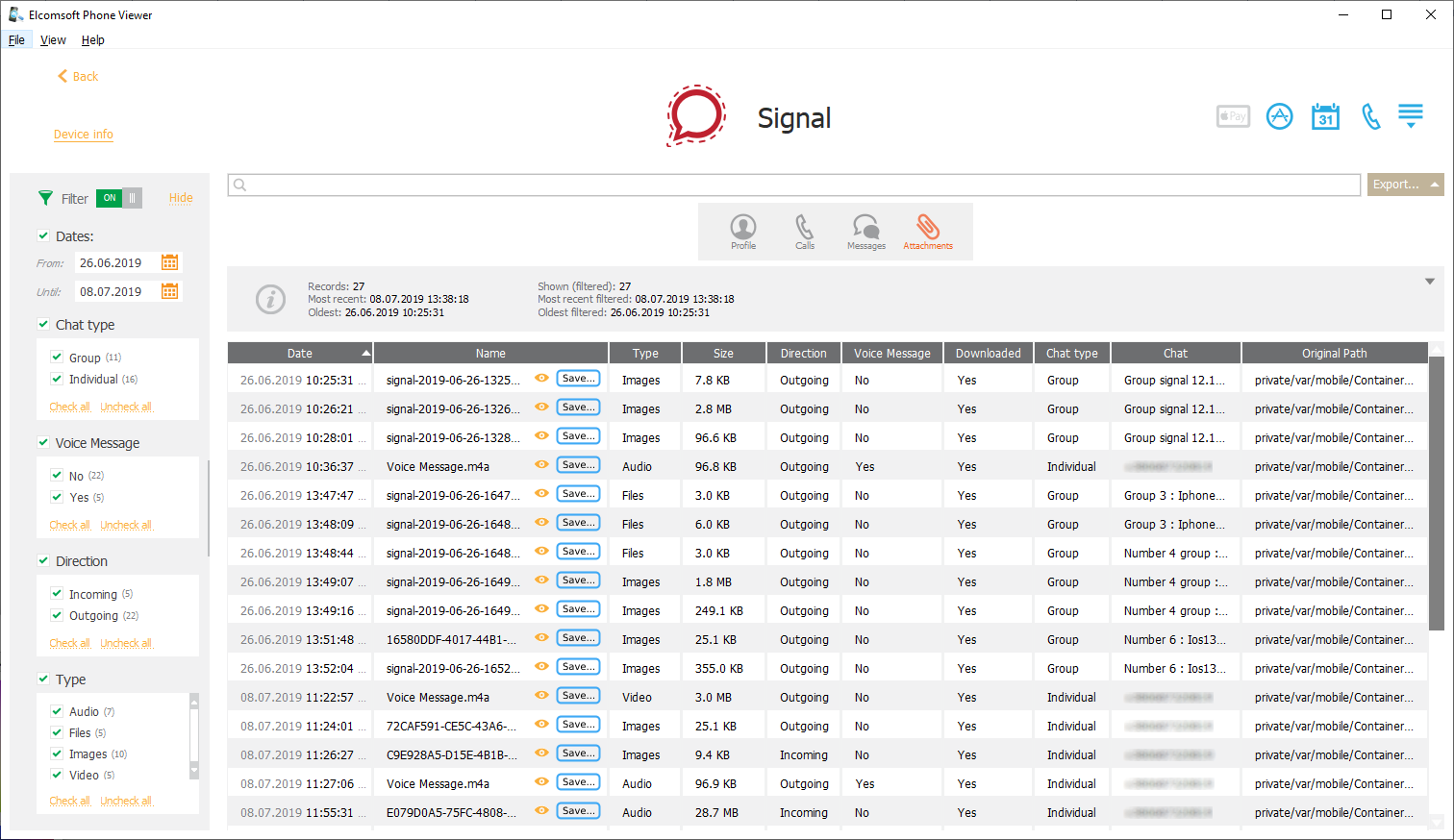Open the Help menu
Viewport: 1454px width, 840px height.
coord(92,40)
